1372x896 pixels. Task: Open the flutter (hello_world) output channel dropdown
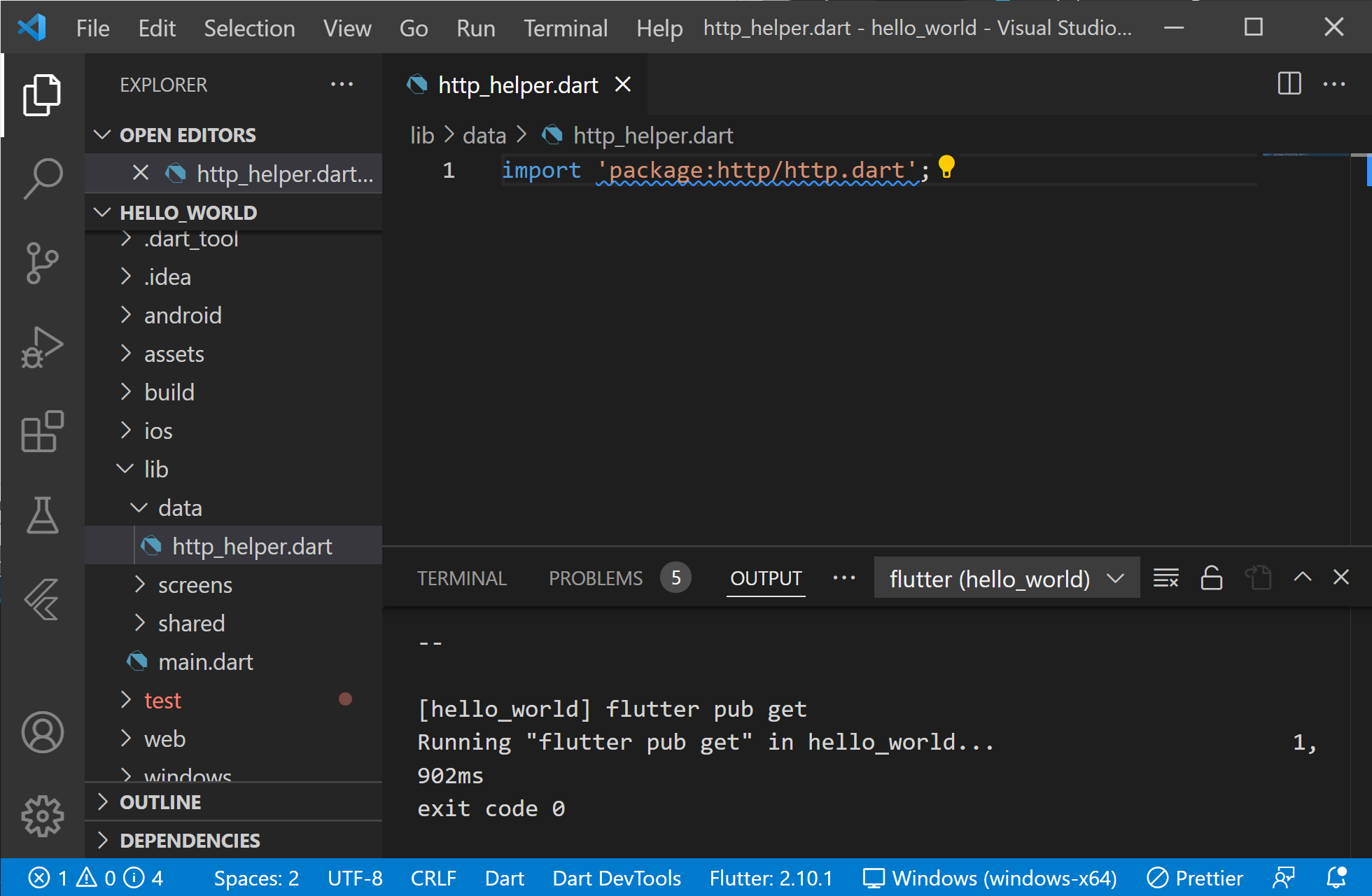click(1007, 578)
